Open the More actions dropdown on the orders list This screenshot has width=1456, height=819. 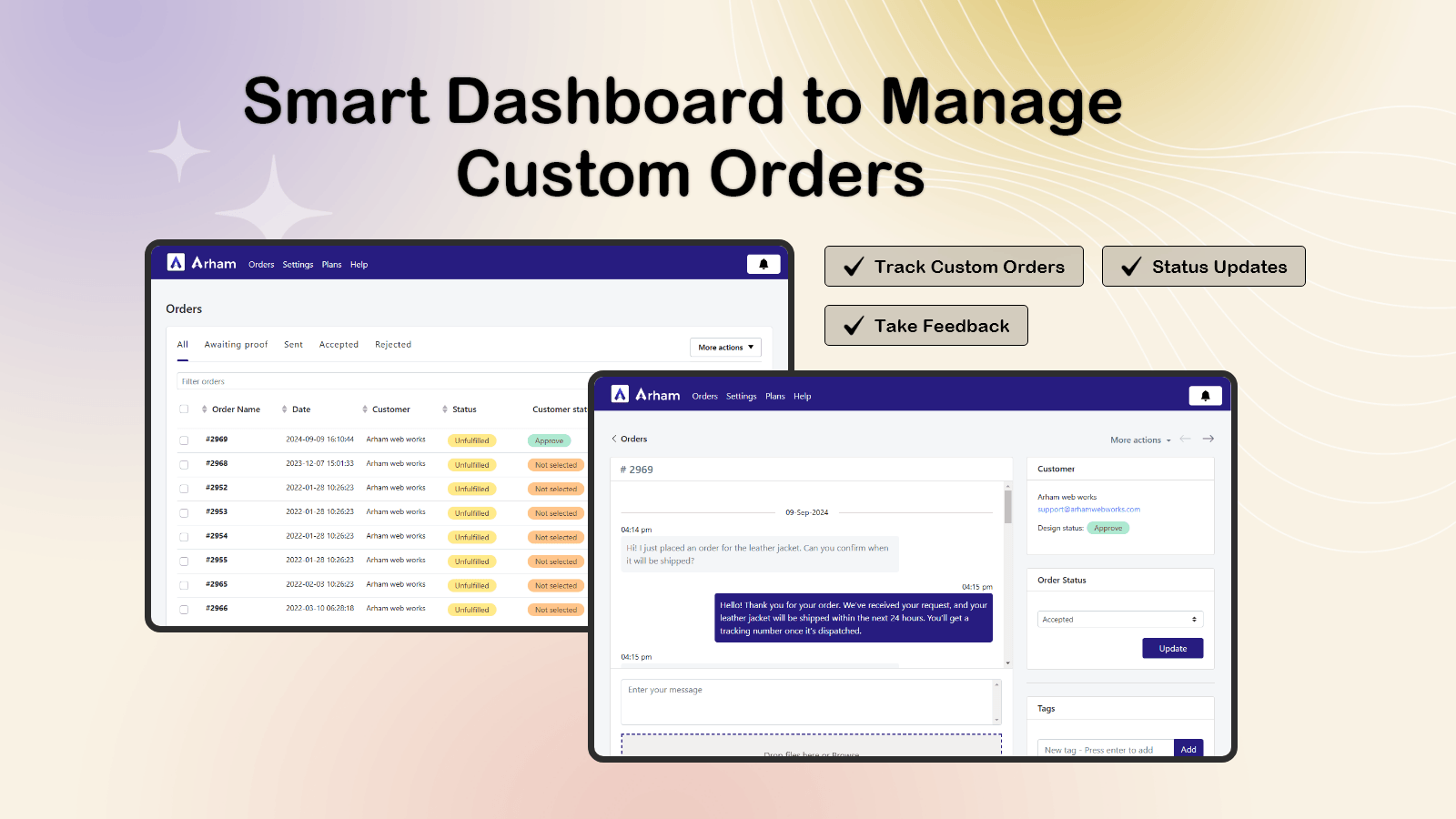point(724,347)
